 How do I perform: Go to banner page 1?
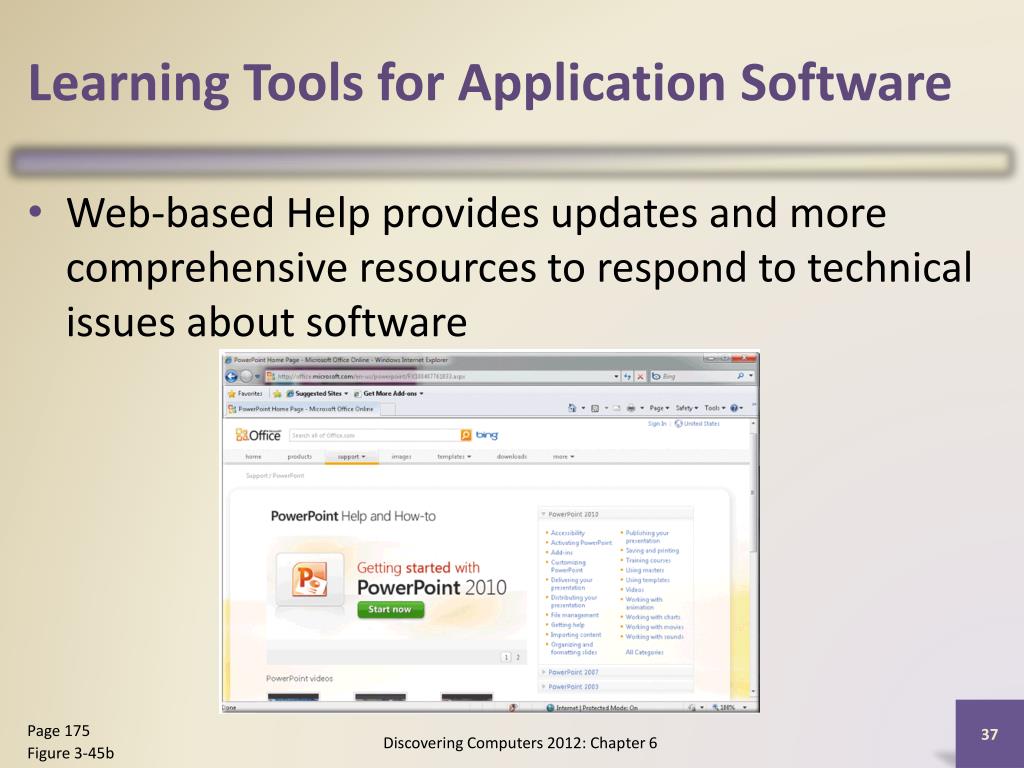click(x=505, y=657)
